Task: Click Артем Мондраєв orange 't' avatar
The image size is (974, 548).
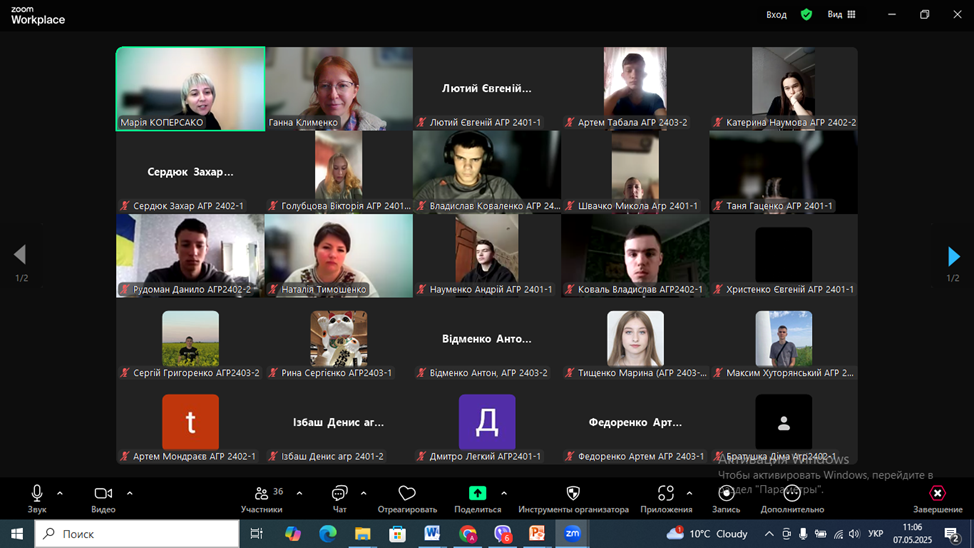Action: [x=190, y=422]
